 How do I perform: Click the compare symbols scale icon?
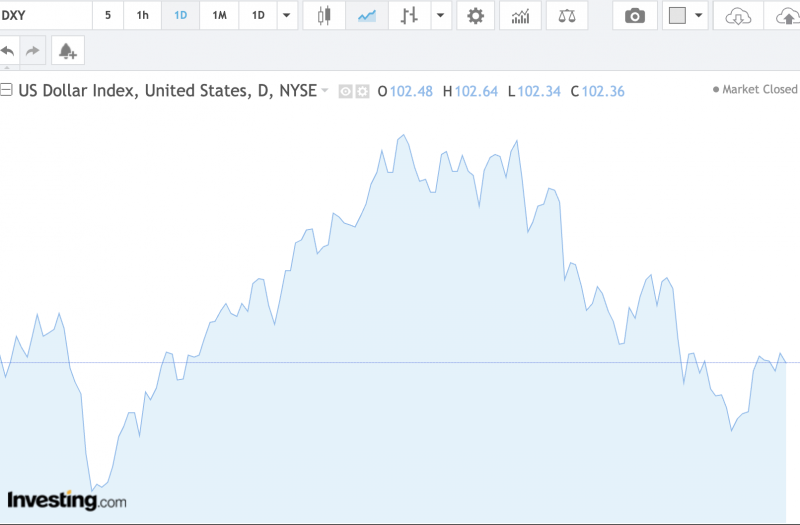point(567,16)
